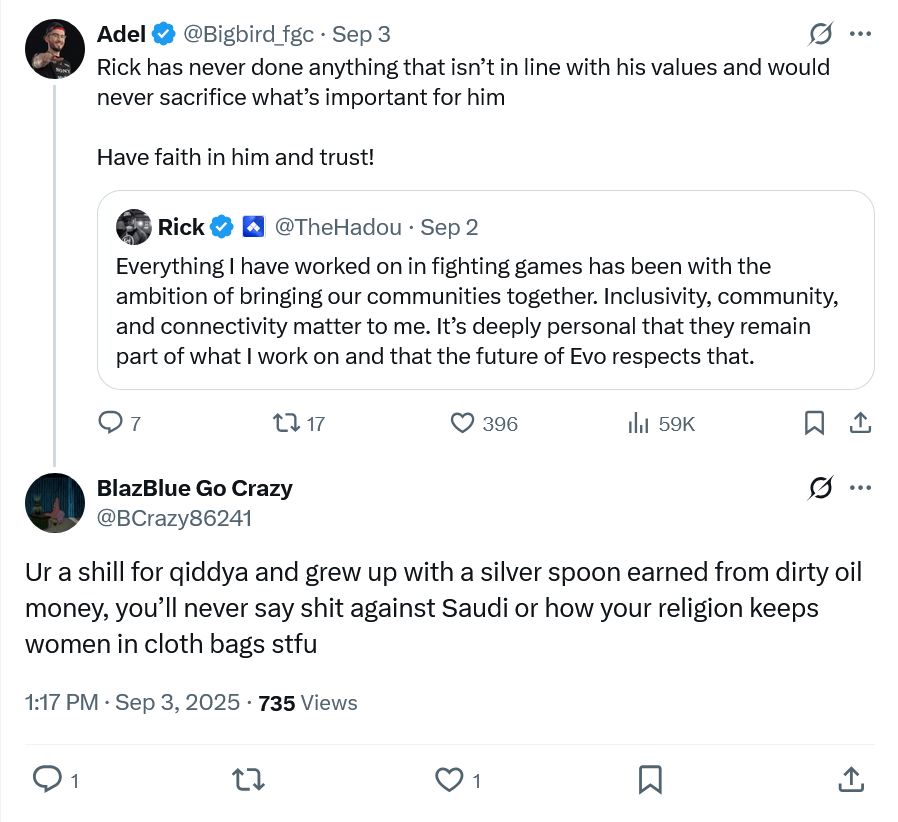
Task: Like Adel's post with 396 likes
Action: click(x=462, y=423)
